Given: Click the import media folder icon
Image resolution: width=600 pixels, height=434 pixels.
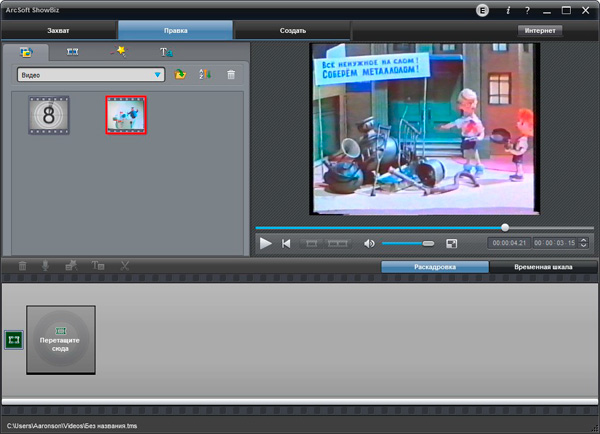Looking at the screenshot, I should tap(180, 75).
